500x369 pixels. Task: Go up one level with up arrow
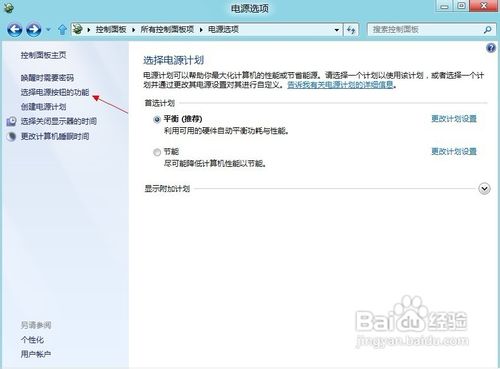[62, 30]
